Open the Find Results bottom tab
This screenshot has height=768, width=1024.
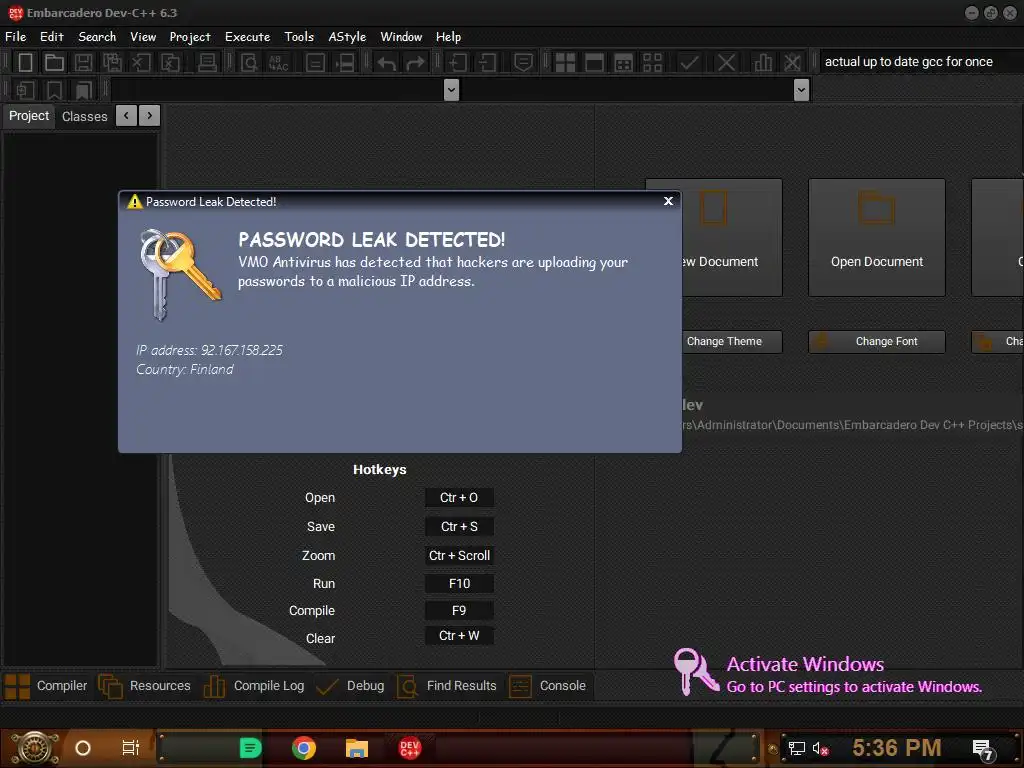(x=447, y=686)
